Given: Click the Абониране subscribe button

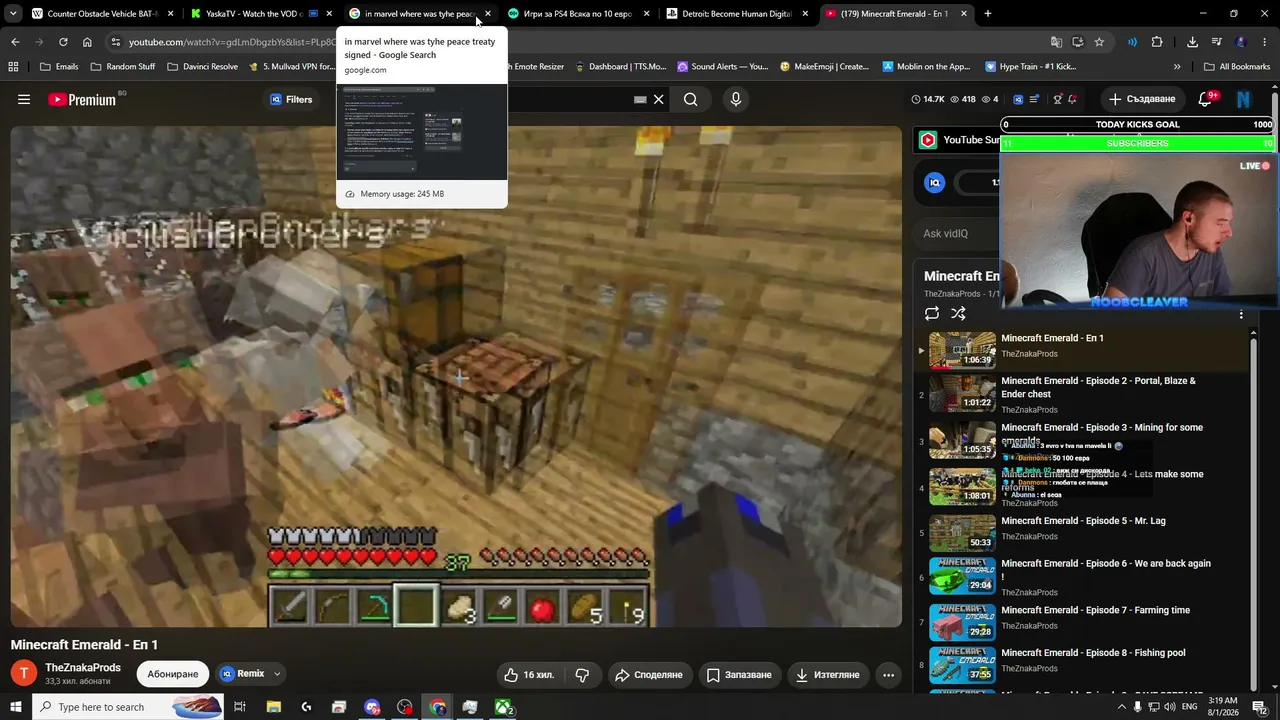Looking at the screenshot, I should (x=173, y=674).
